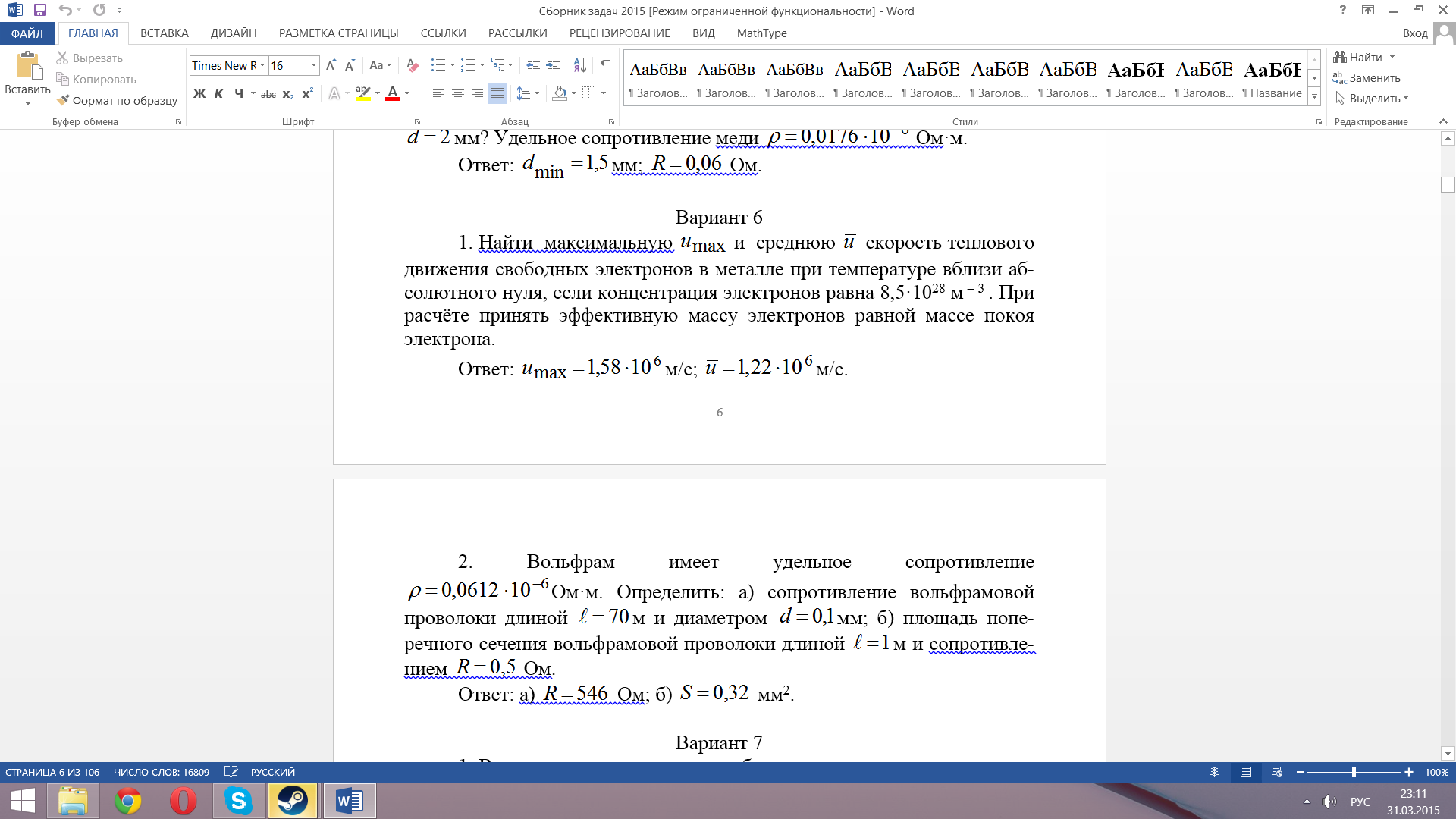Apply strikethrough formatting
Screen dimensions: 1456x819
(x=268, y=94)
